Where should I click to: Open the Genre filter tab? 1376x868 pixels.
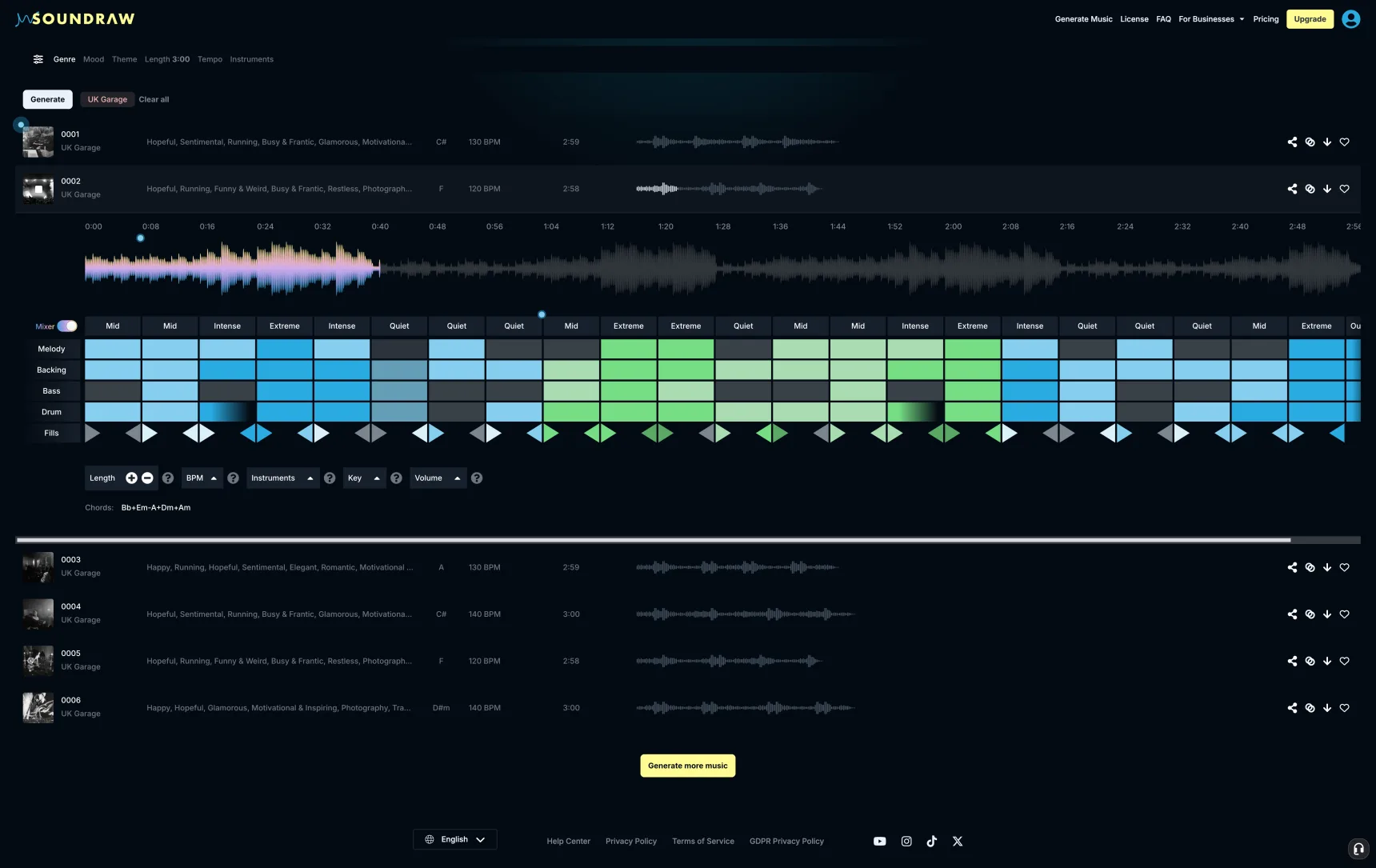point(65,59)
